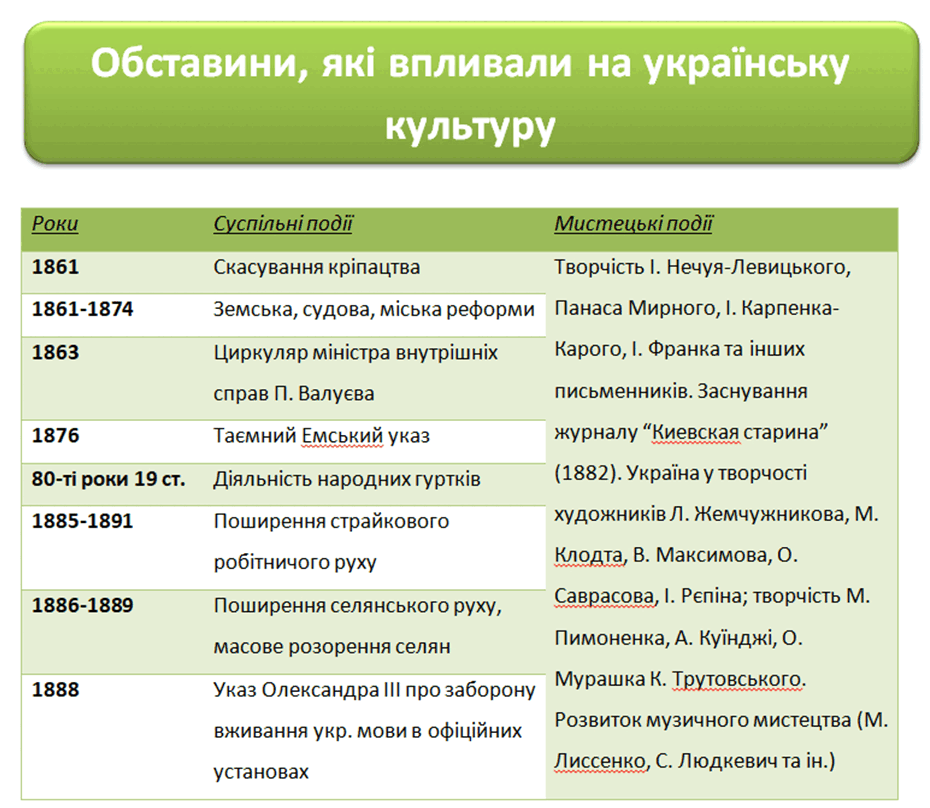Select the "Мистецькі події" column header
The width and height of the screenshot is (930, 808).
(x=633, y=224)
